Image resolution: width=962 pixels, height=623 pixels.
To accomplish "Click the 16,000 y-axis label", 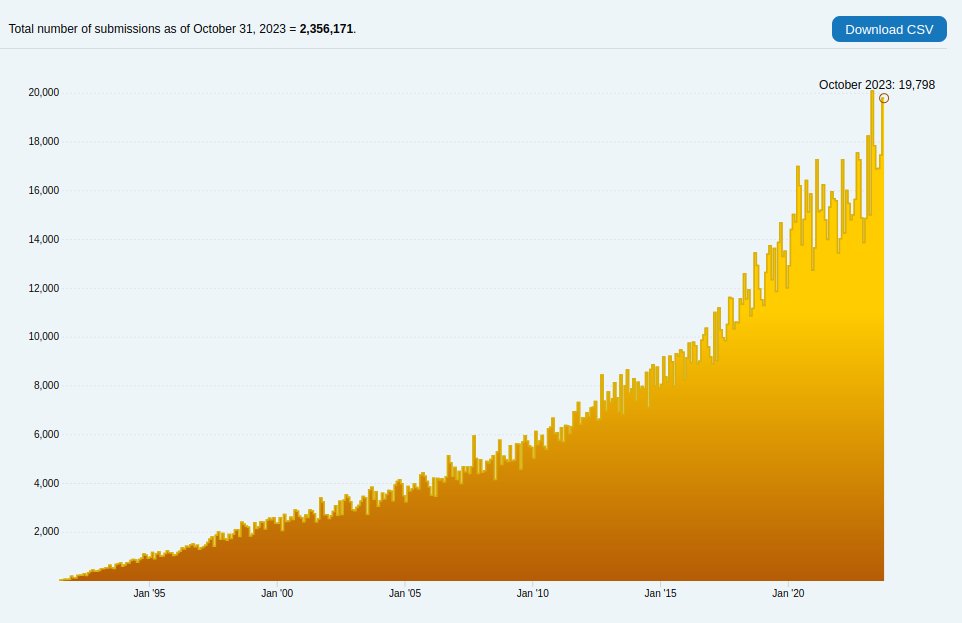I will pos(44,190).
